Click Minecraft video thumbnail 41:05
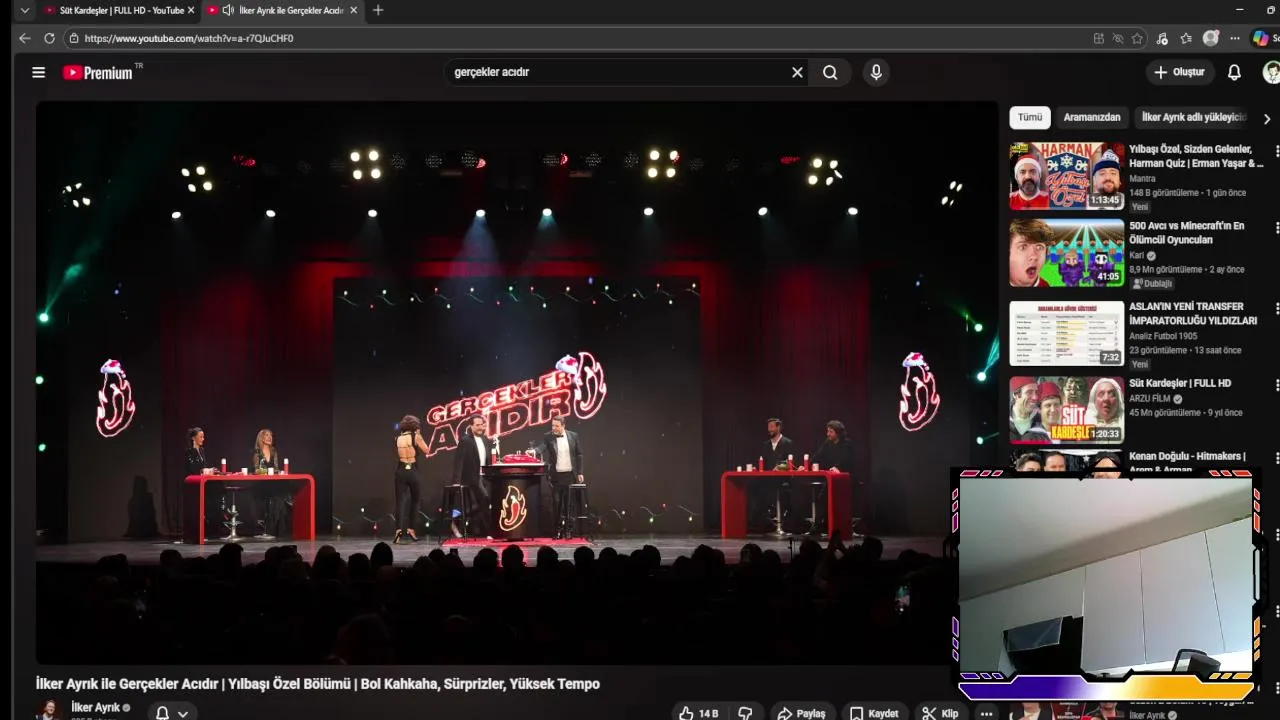The image size is (1280, 720). click(1067, 253)
